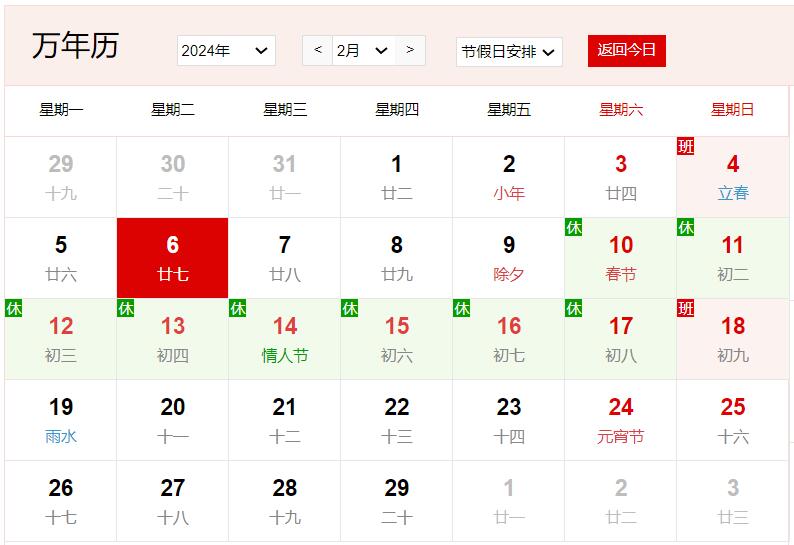The image size is (794, 545).
Task: Select February 23 十四
Action: point(508,420)
